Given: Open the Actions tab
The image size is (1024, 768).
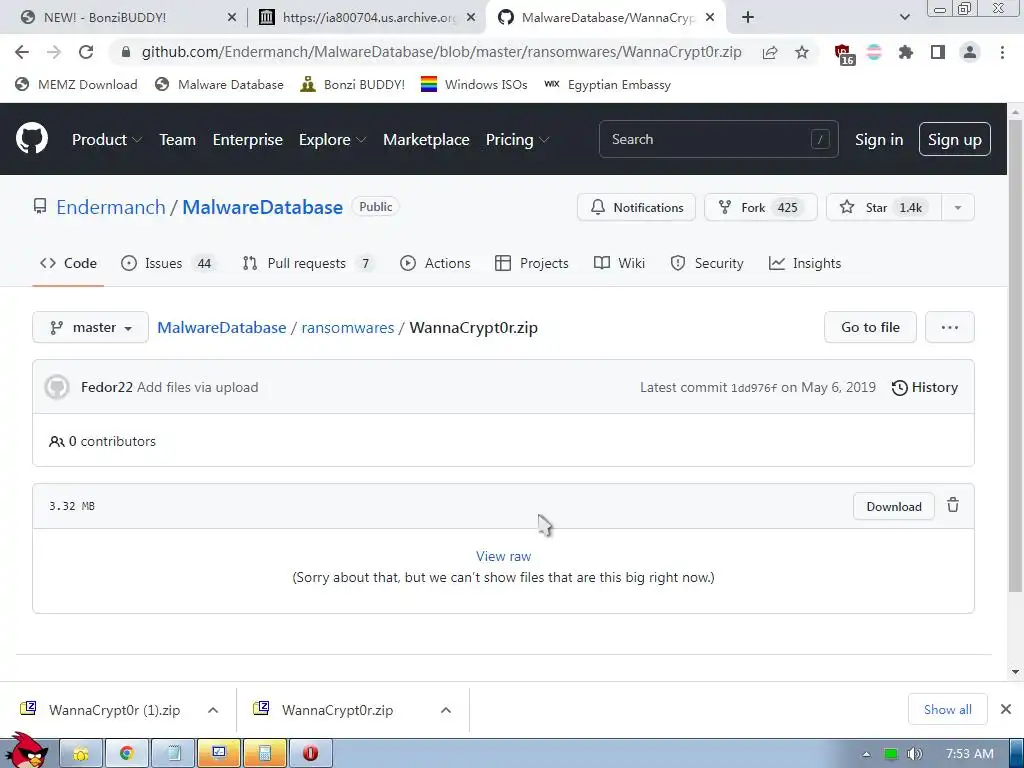Looking at the screenshot, I should [435, 263].
